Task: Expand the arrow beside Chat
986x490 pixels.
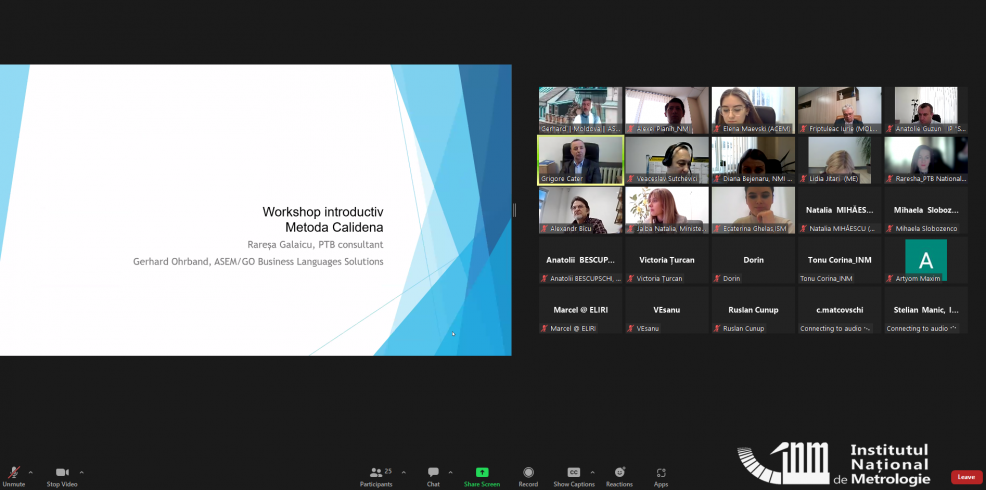Action: pos(450,471)
